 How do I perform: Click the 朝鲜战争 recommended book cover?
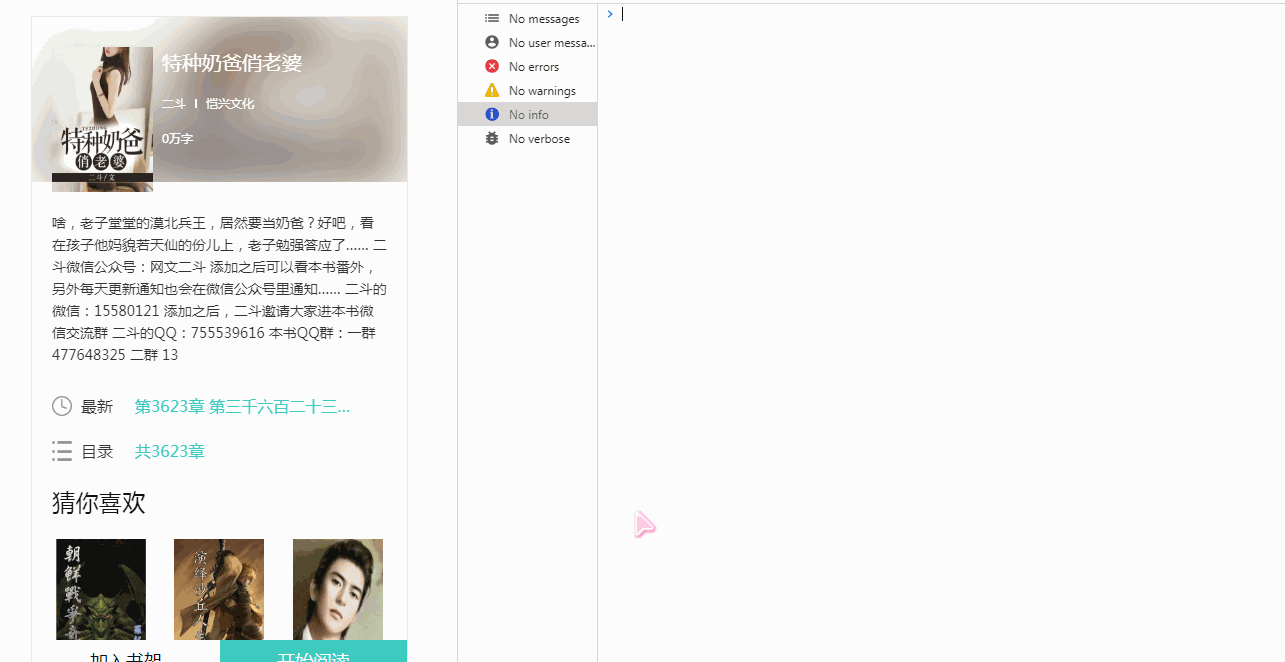click(x=100, y=589)
